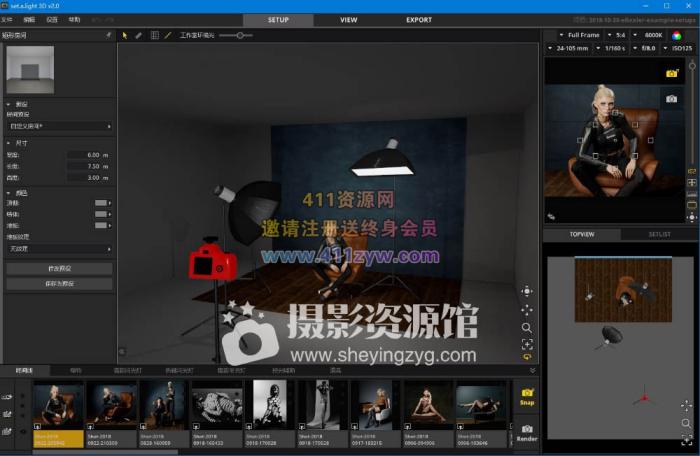Click the yellow rotate view icon

click(x=527, y=357)
